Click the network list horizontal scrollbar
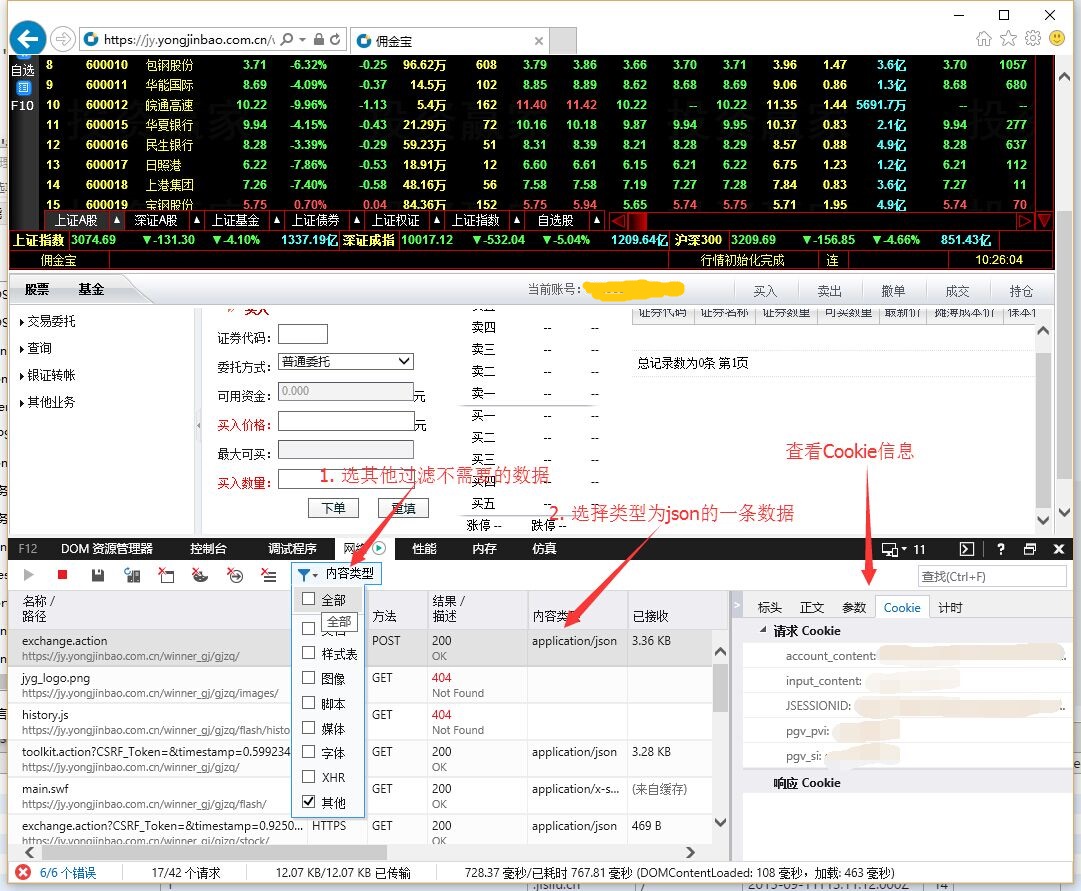The height and width of the screenshot is (891, 1081). (x=360, y=852)
